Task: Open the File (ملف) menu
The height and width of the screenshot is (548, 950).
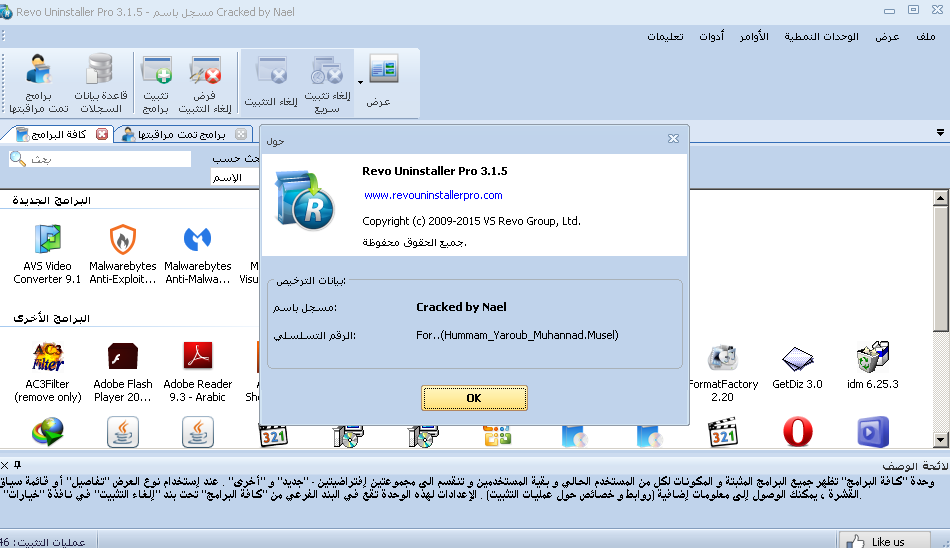Action: pos(926,37)
